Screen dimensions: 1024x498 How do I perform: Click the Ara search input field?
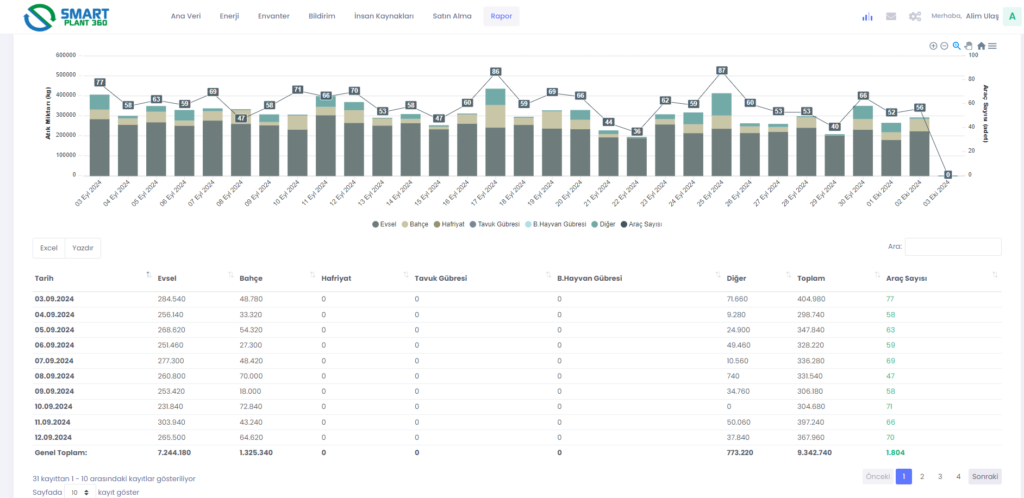click(952, 246)
